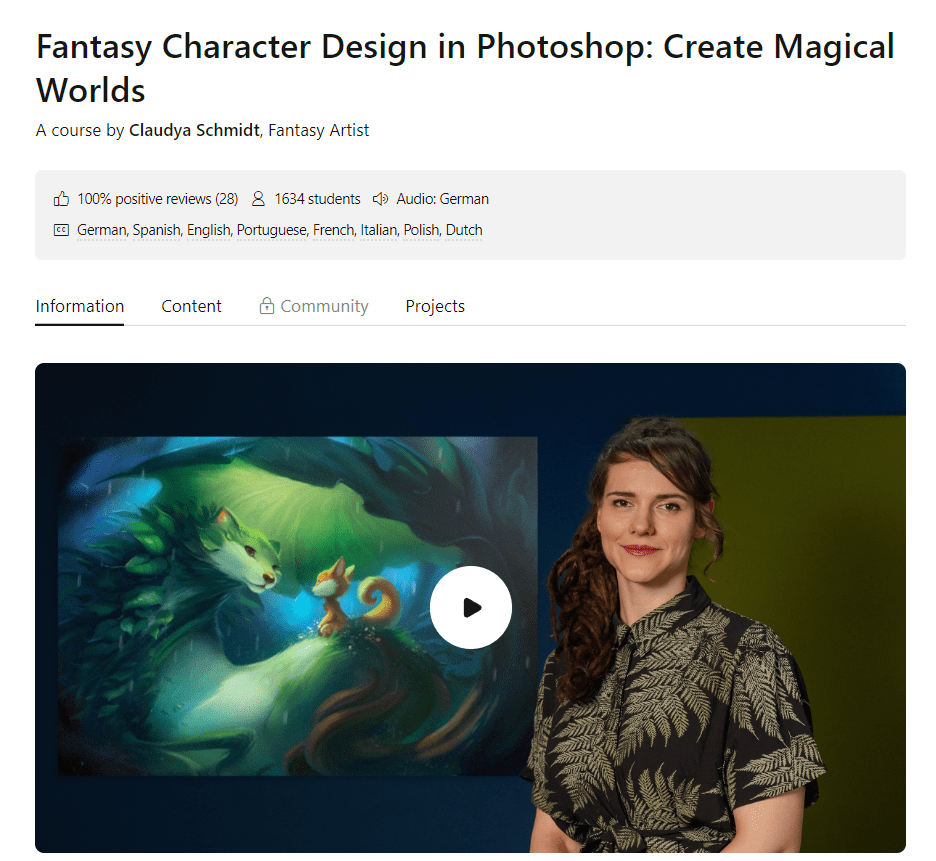
Task: Go to the Projects tab
Action: point(435,306)
